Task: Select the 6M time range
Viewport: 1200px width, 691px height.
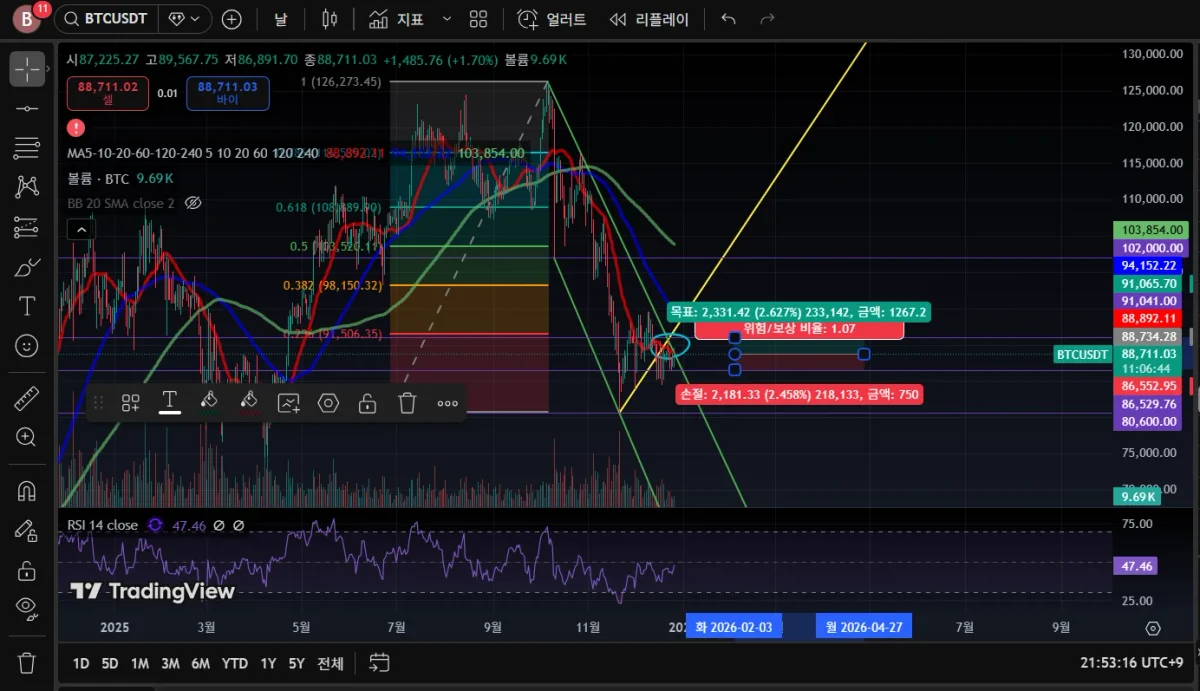Action: point(200,663)
